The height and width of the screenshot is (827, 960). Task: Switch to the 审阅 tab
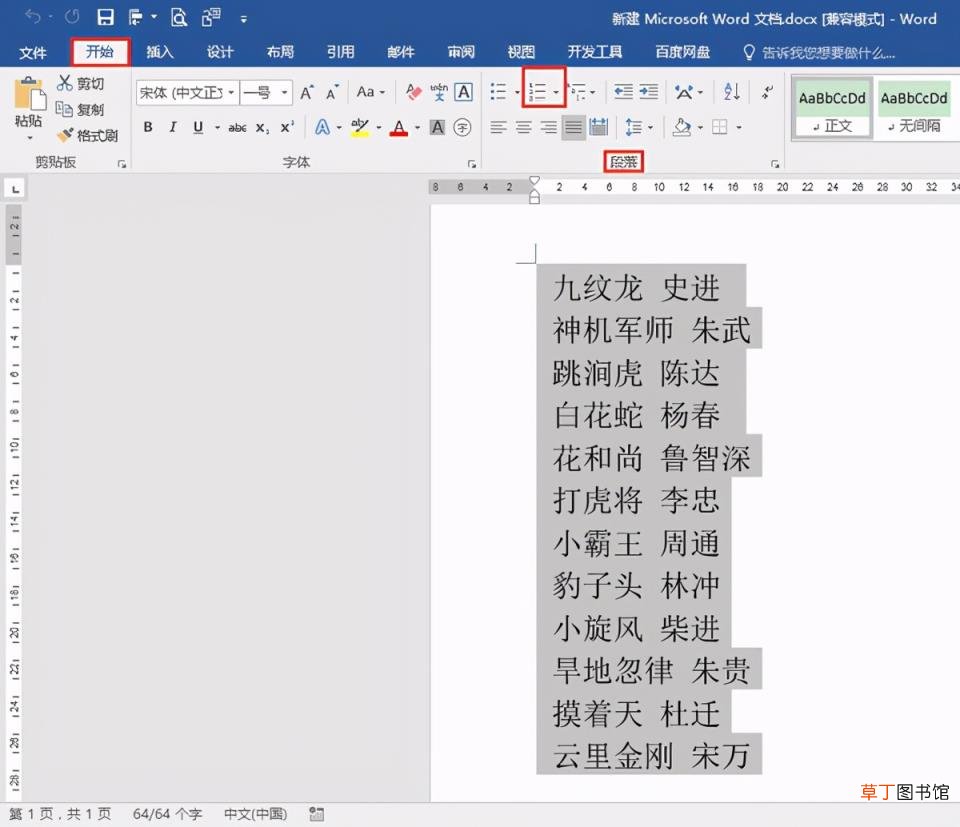461,52
